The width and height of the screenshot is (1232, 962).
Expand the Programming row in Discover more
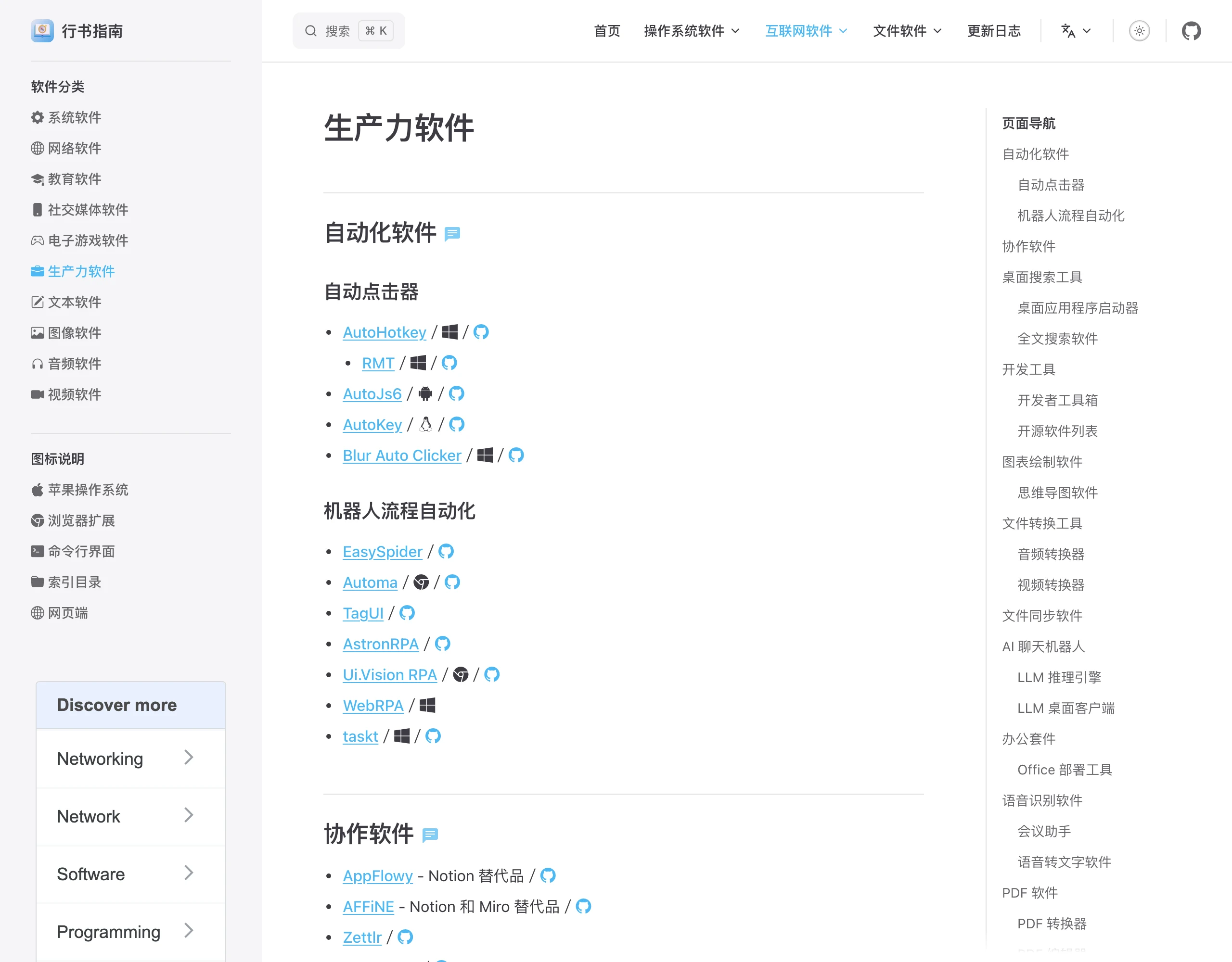point(131,932)
